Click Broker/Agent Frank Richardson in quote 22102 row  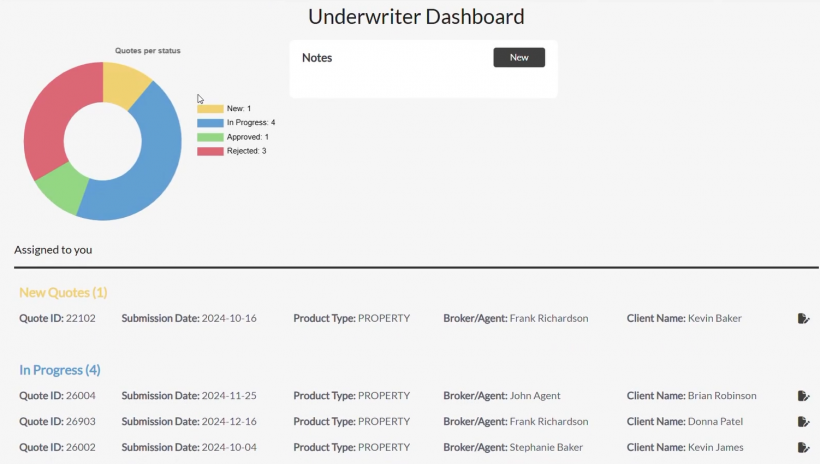516,318
